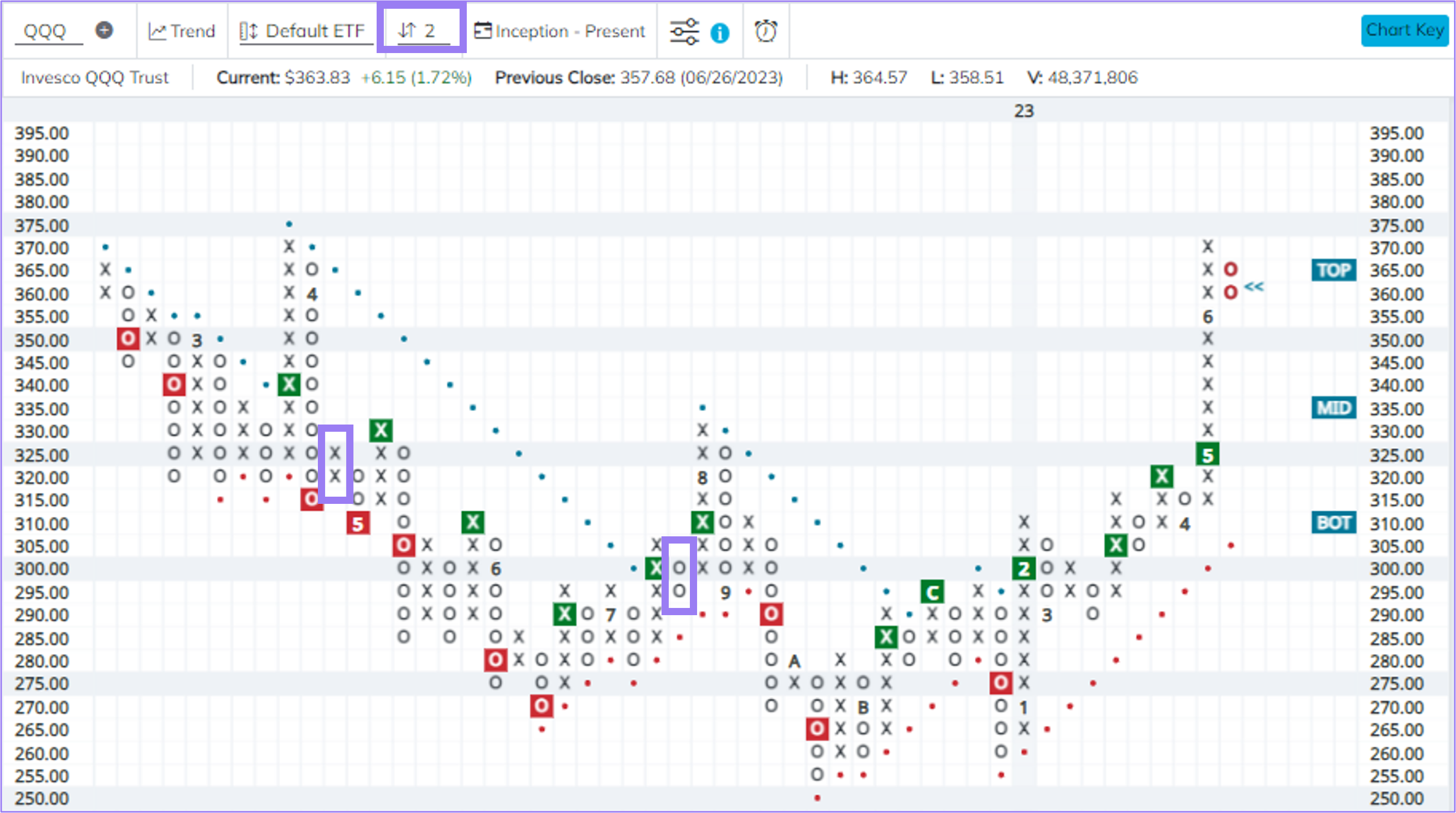Screen dimensions: 1456x813
Task: Open the Inception - Present date range
Action: point(559,31)
